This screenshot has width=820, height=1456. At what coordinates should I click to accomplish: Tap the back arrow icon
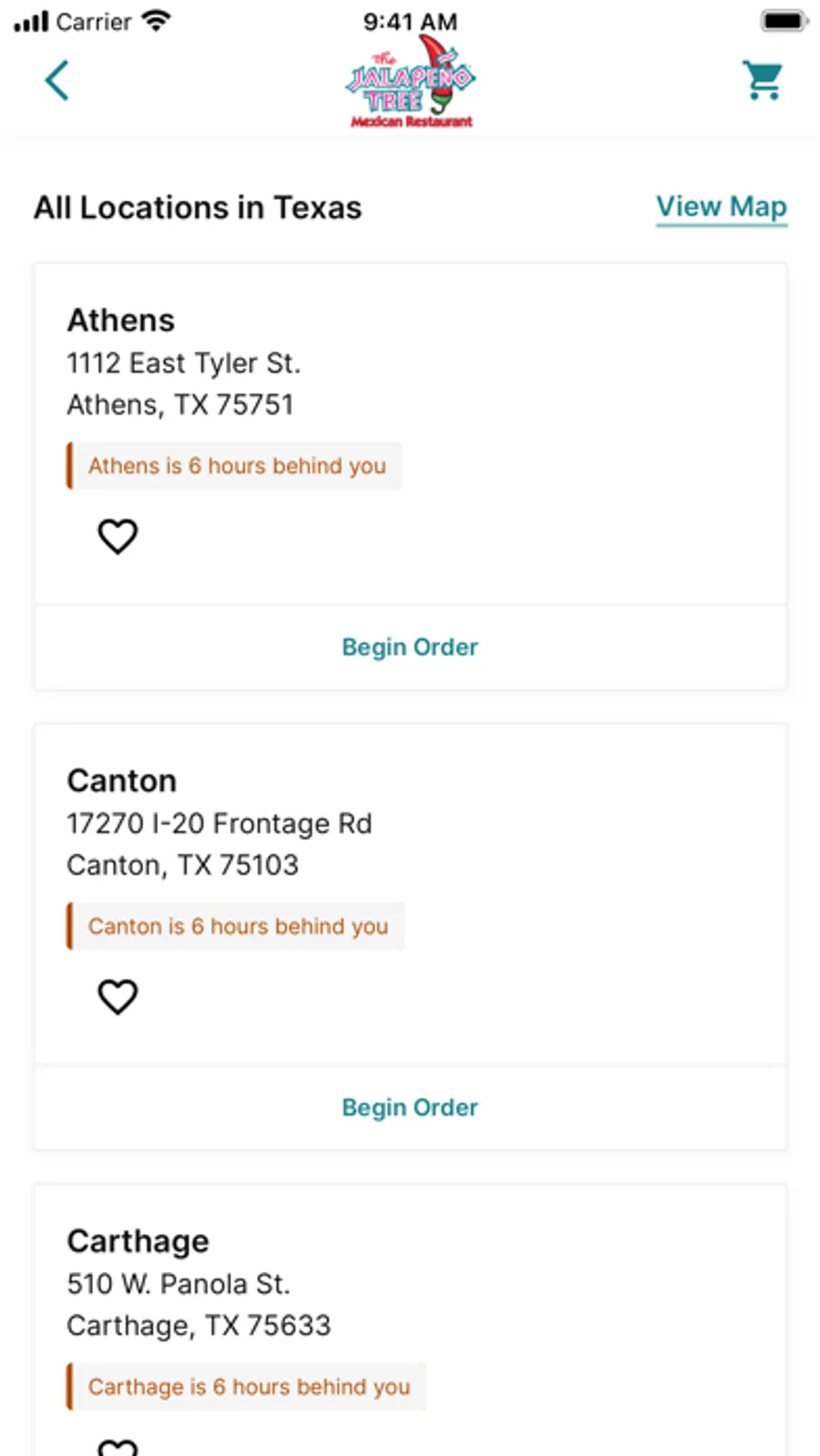(x=57, y=80)
